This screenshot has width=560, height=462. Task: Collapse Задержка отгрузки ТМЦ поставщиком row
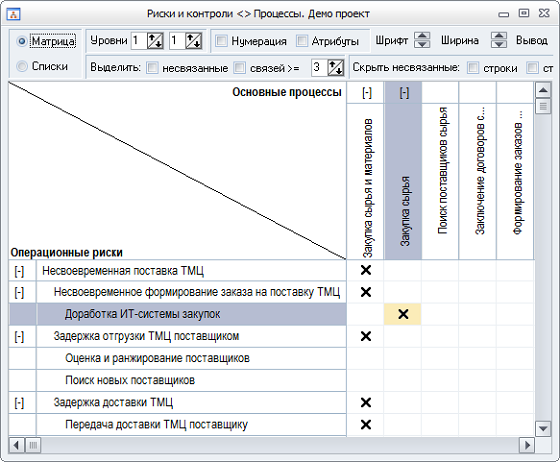pos(19,337)
